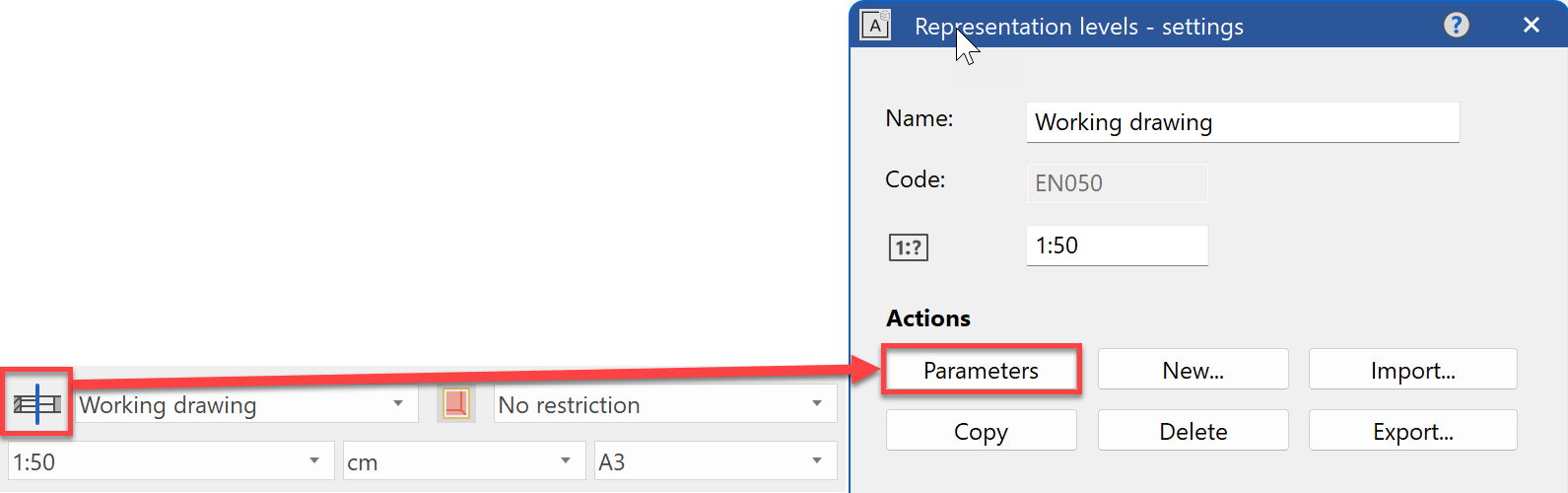Click the Import... button
This screenshot has height=493, width=1568.
coord(1412,371)
